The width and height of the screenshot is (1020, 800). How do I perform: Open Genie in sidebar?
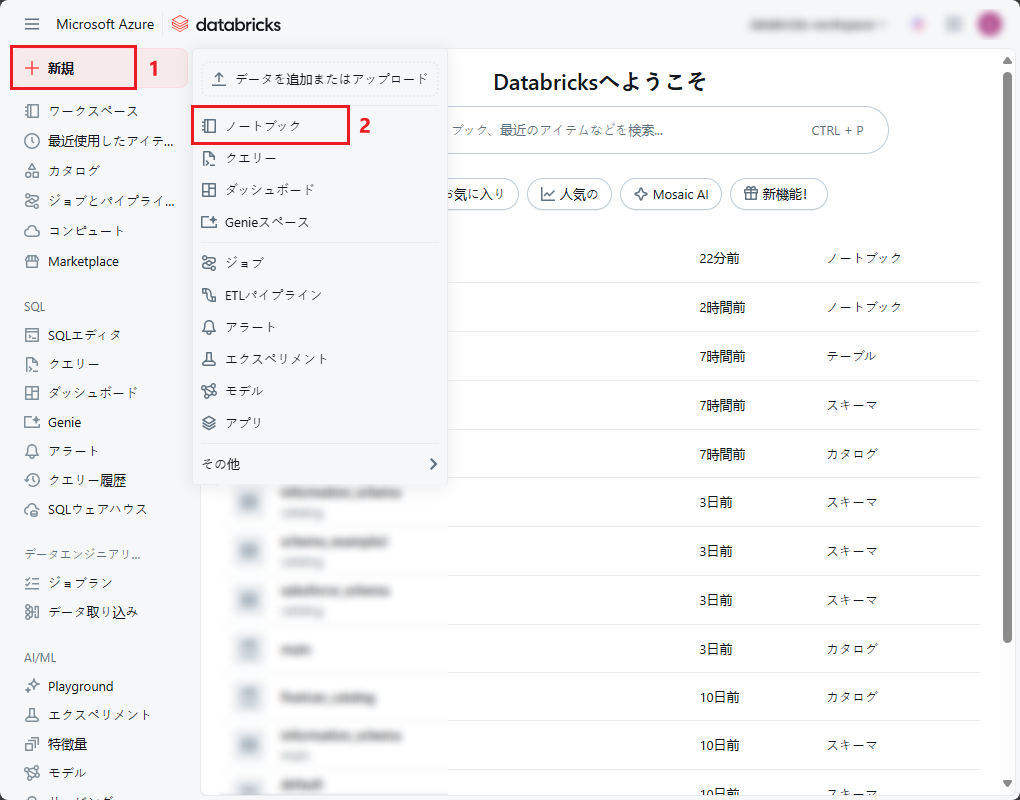[53, 422]
